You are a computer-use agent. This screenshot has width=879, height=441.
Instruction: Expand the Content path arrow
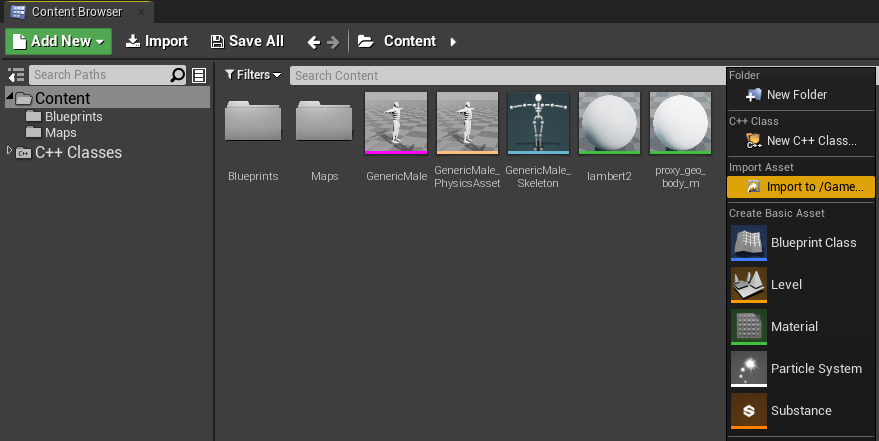click(x=453, y=42)
